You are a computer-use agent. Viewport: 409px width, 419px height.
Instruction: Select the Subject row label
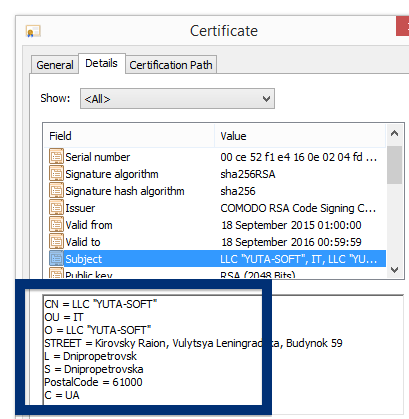click(x=84, y=259)
